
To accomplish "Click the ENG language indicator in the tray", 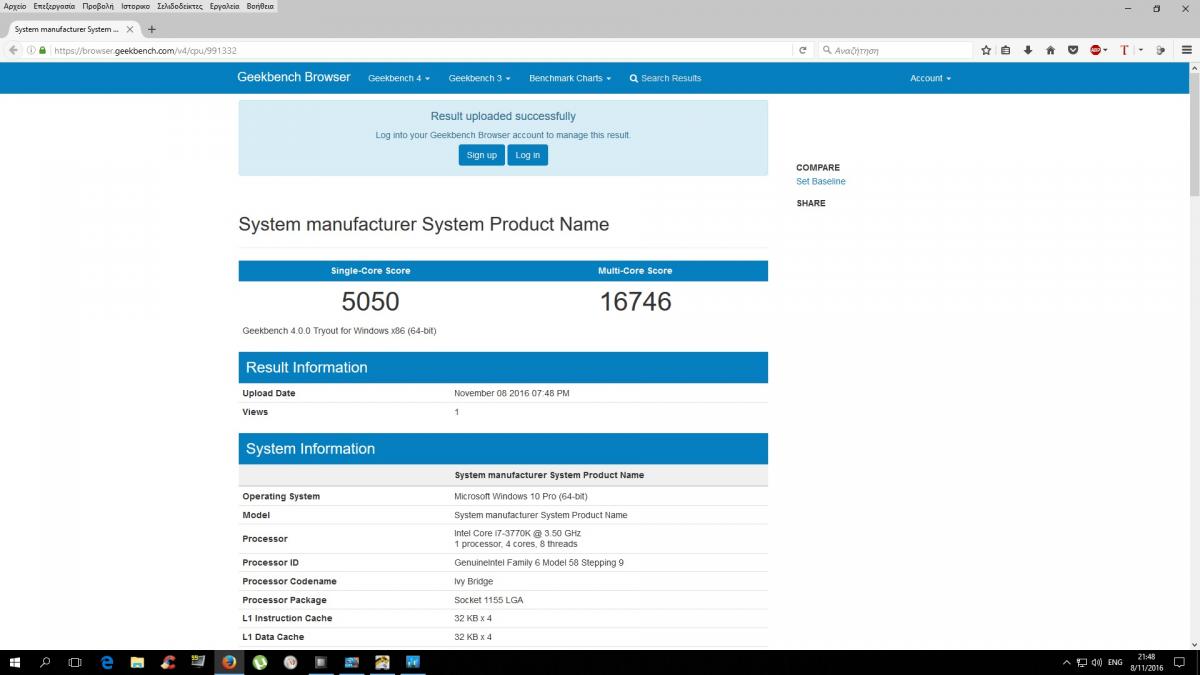I will point(1115,662).
